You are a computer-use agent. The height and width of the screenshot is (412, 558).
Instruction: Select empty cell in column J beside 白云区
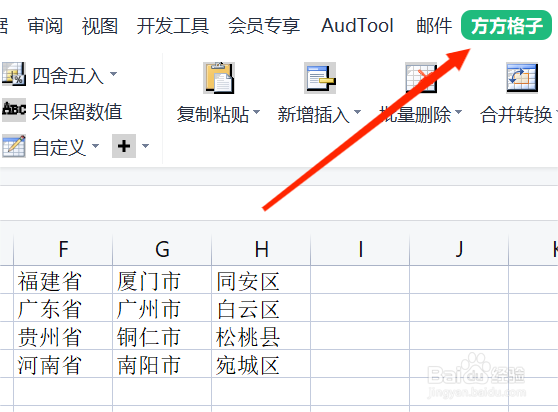pos(459,308)
